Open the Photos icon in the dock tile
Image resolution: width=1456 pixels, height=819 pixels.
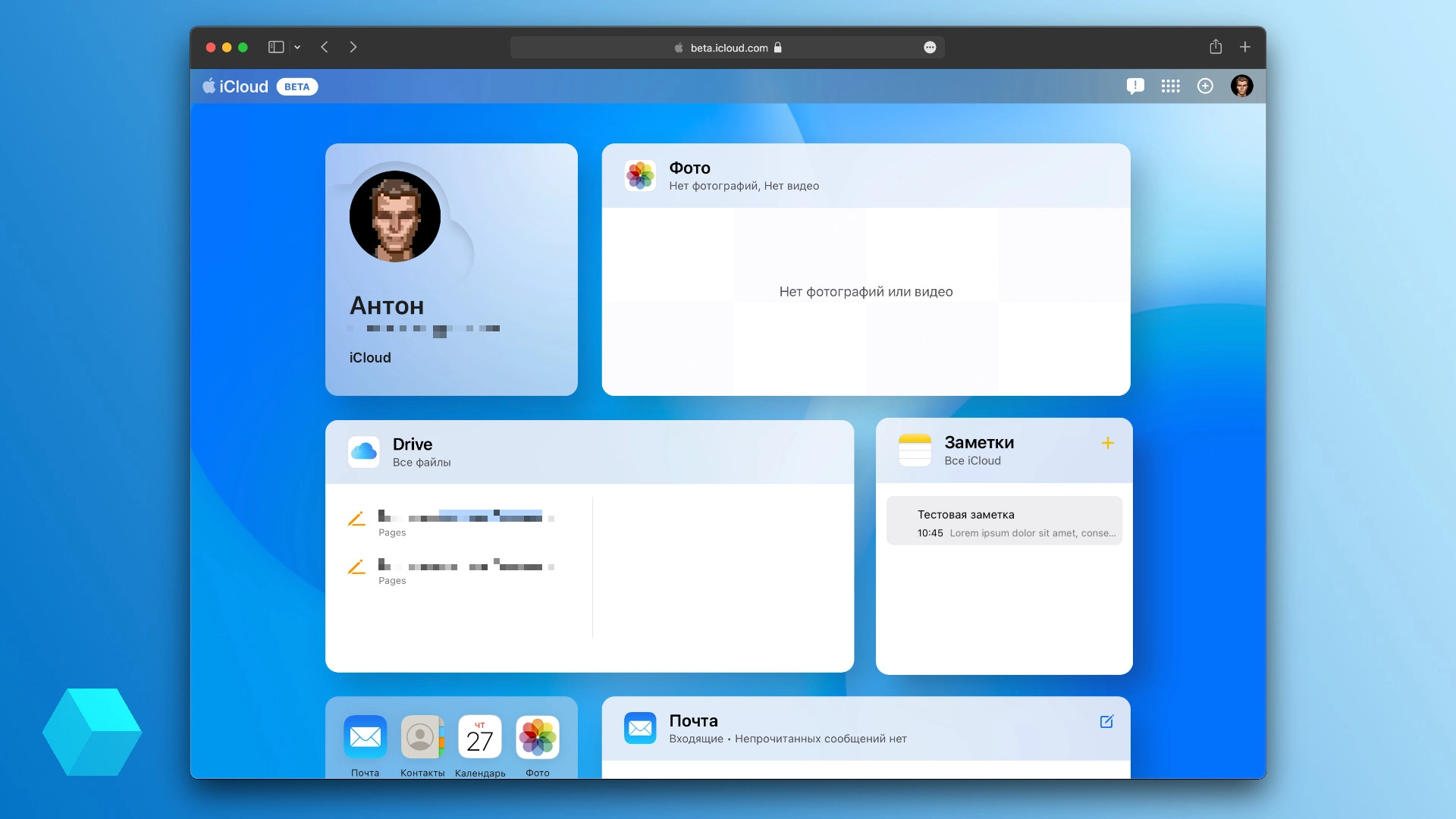coord(538,736)
